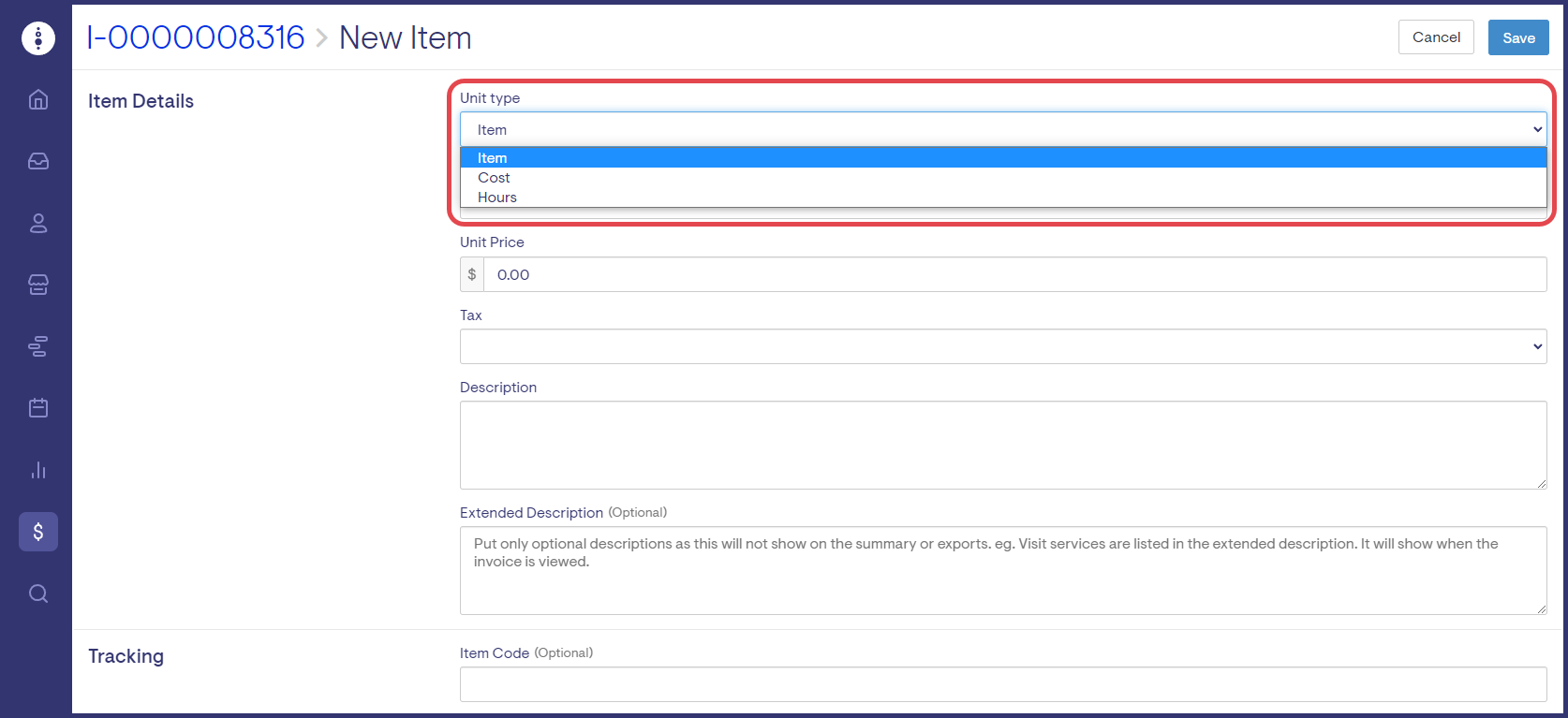Focus the Item Code text field
The image size is (1568, 718).
[1002, 684]
